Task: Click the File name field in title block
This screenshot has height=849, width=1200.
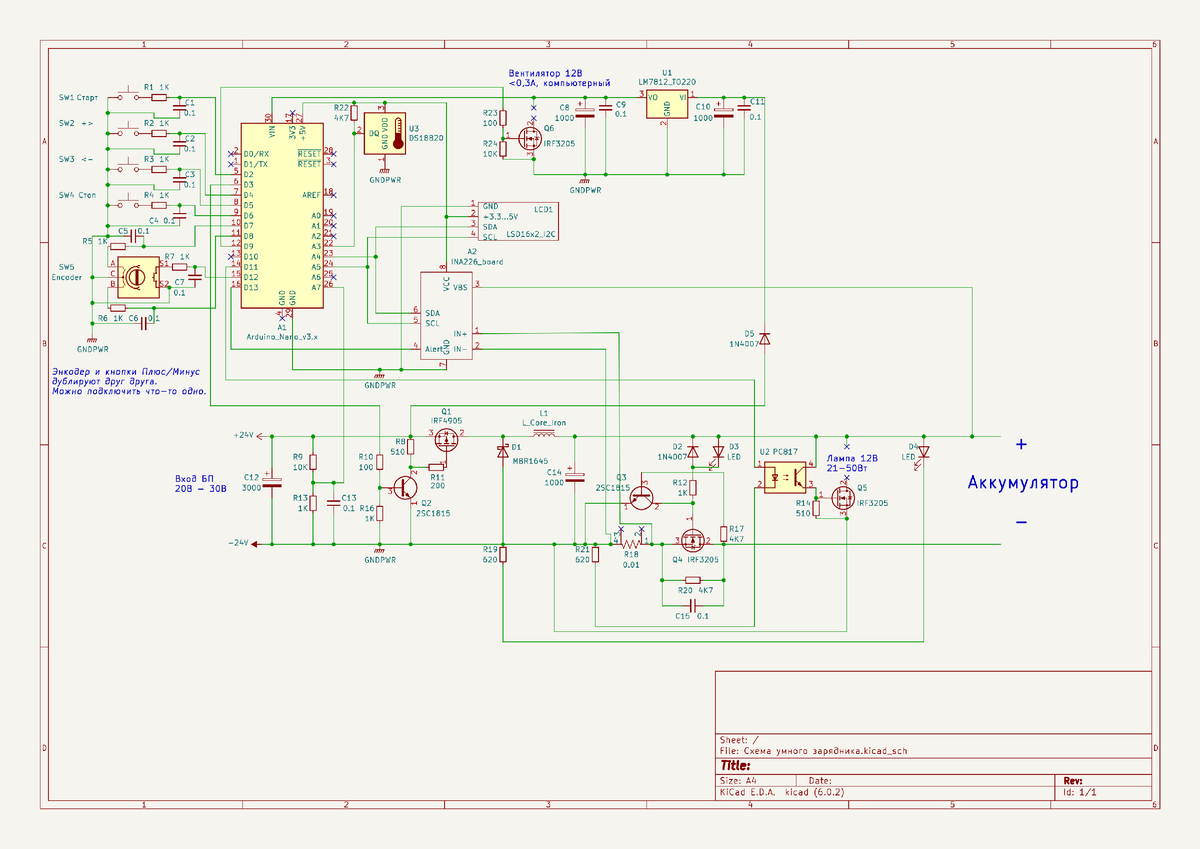Action: click(x=814, y=750)
